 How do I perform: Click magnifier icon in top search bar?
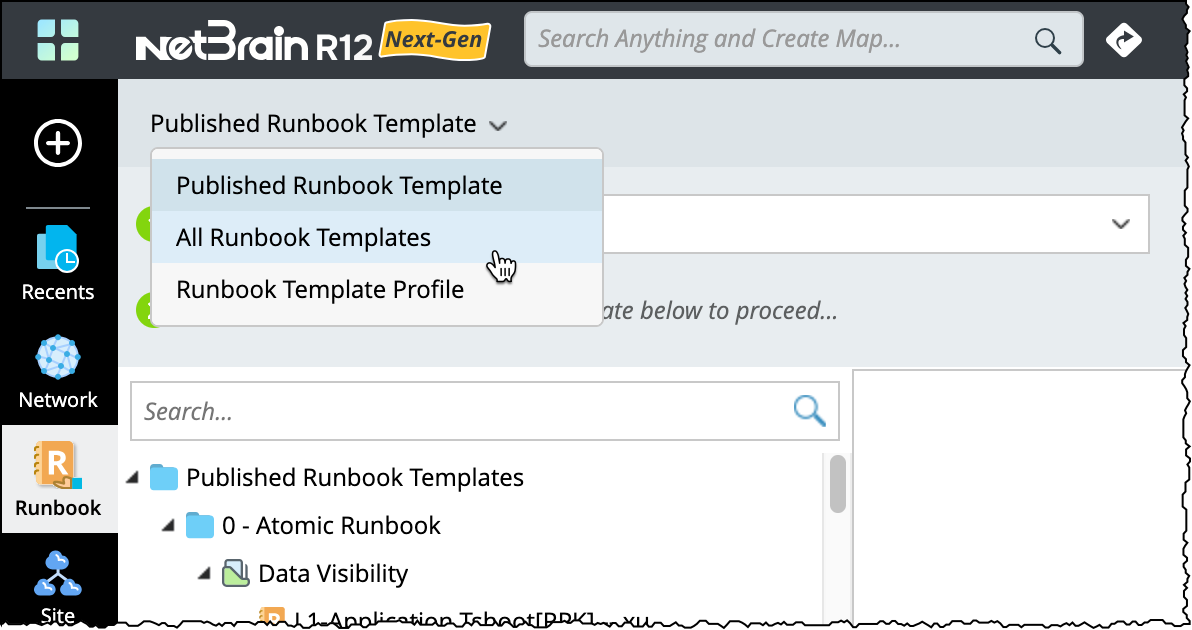[1047, 40]
